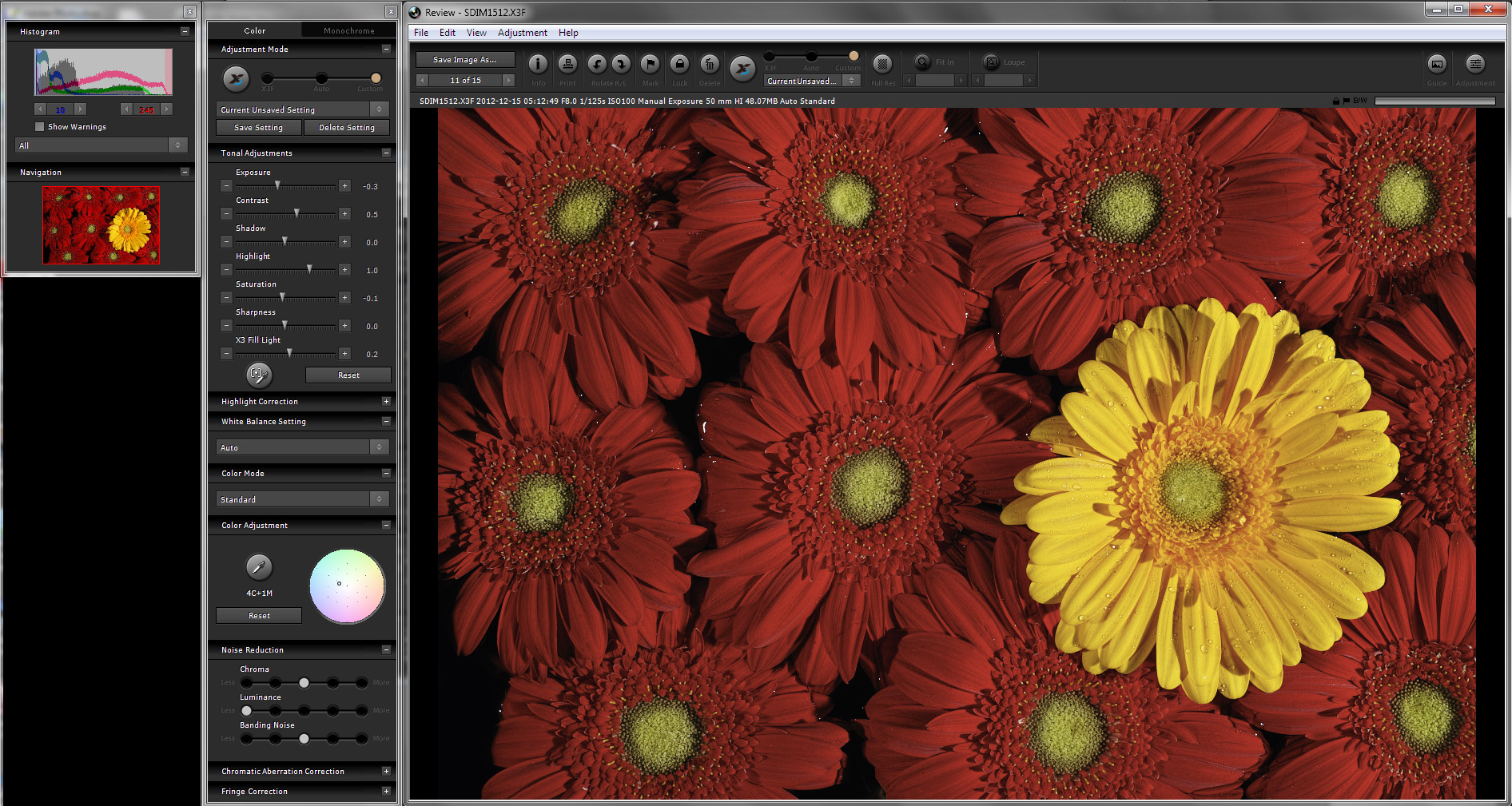Open the Current Unsaved Setting dropdown
This screenshot has height=806, width=1512.
click(302, 109)
